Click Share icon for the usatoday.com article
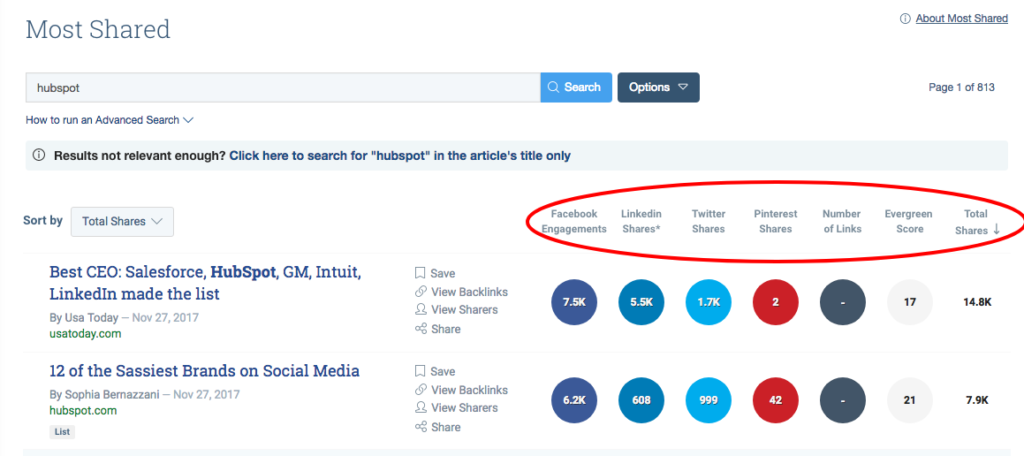 click(x=421, y=329)
